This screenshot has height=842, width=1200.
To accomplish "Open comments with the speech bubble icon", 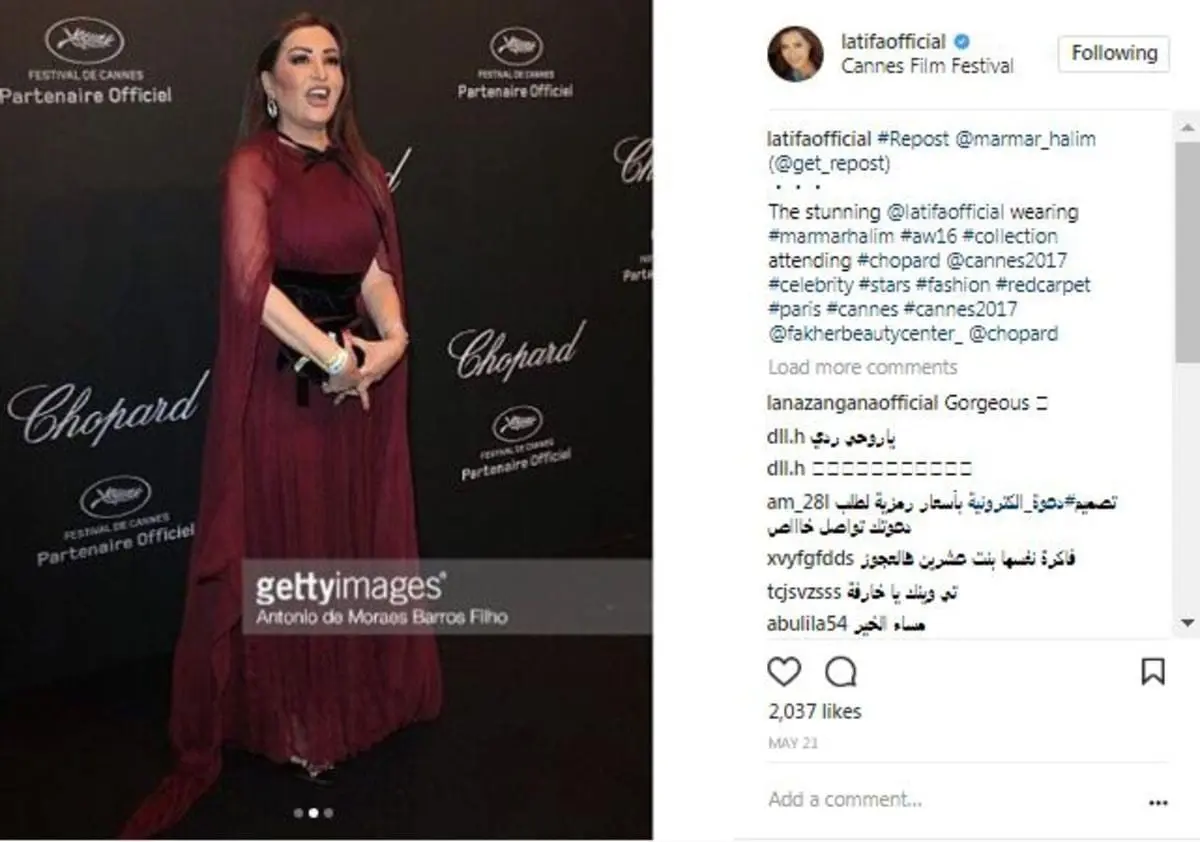I will coord(840,672).
